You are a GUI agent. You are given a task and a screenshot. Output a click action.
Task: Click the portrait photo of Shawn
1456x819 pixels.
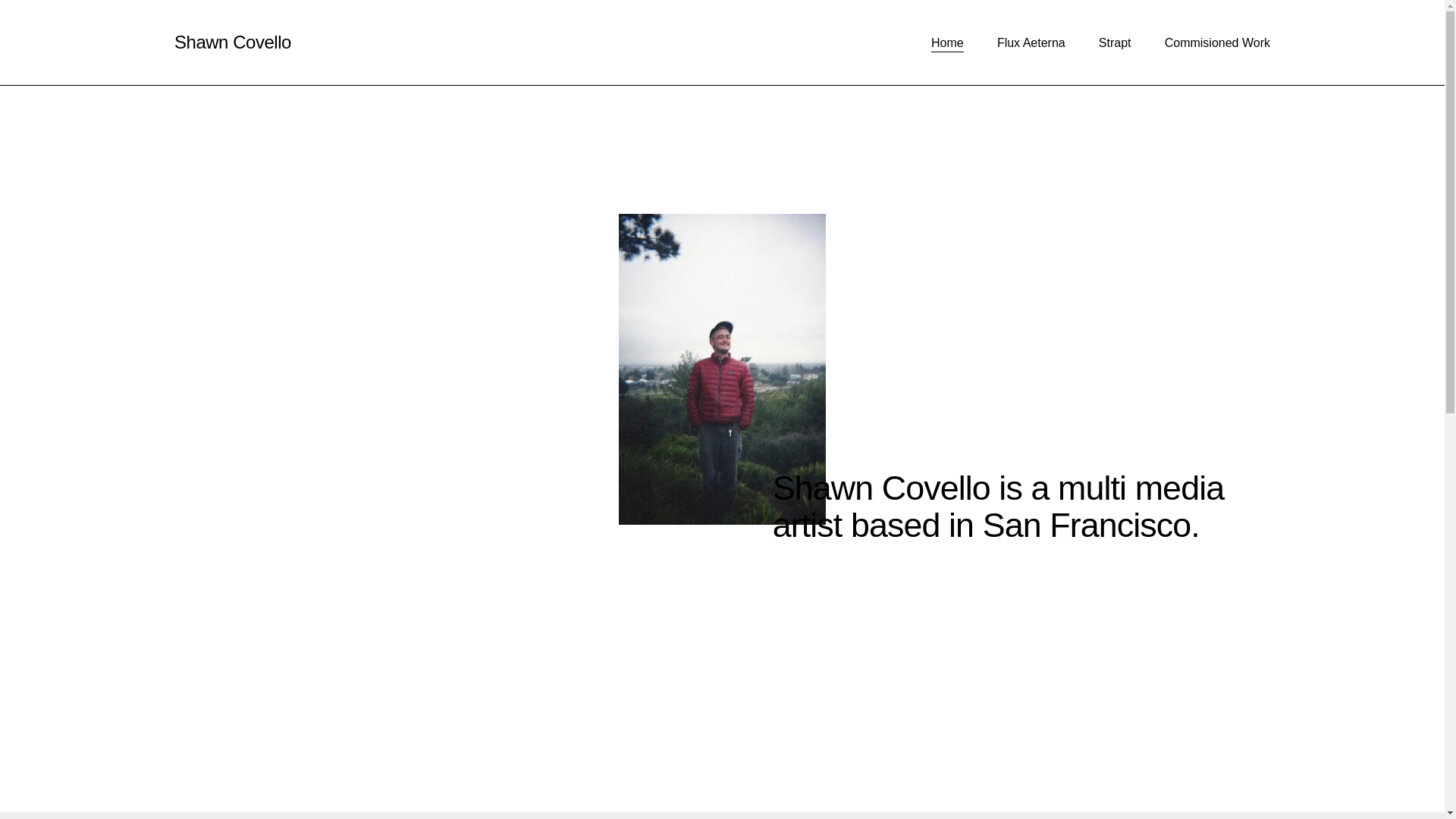[722, 369]
